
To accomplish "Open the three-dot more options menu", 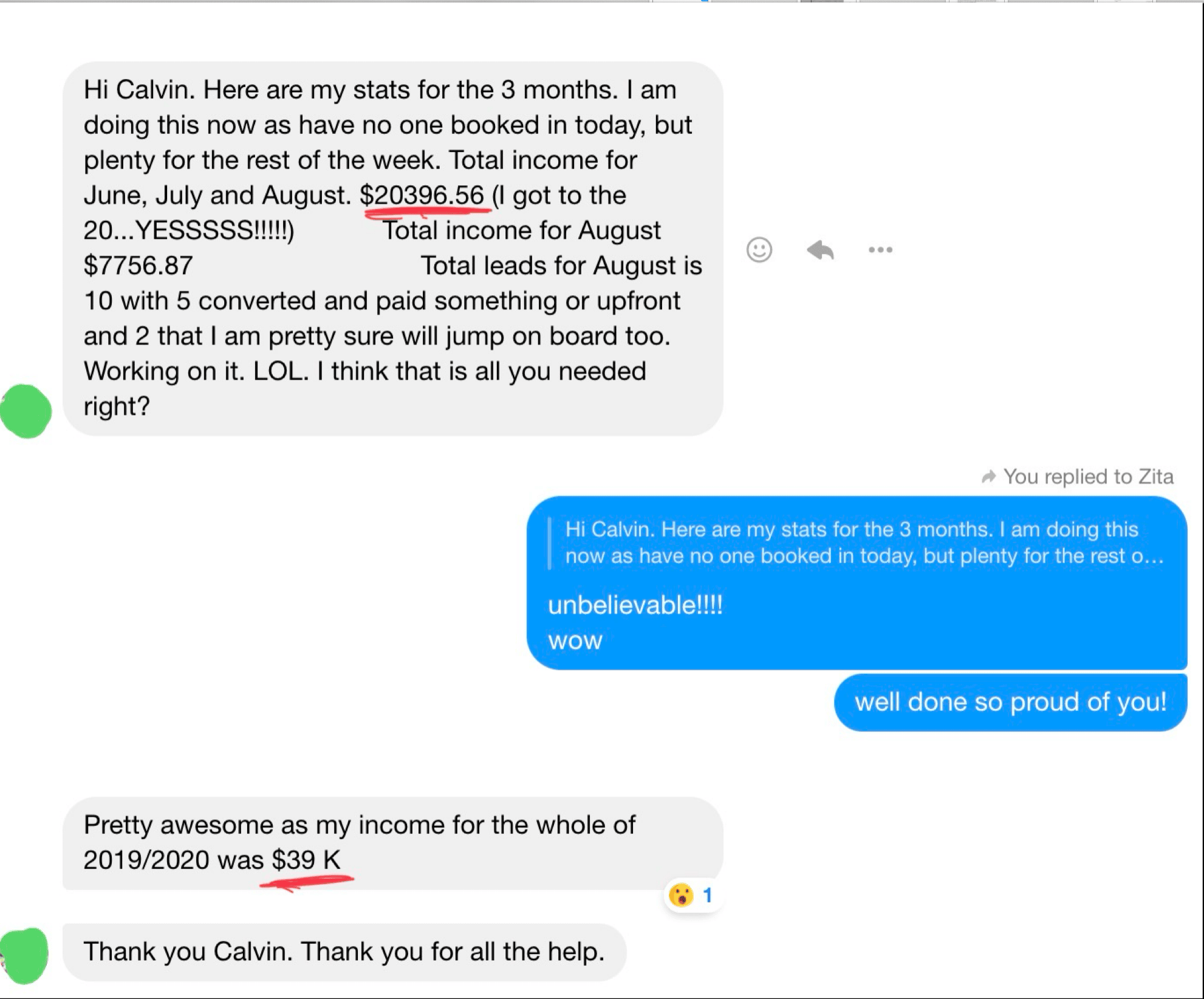I will 880,249.
